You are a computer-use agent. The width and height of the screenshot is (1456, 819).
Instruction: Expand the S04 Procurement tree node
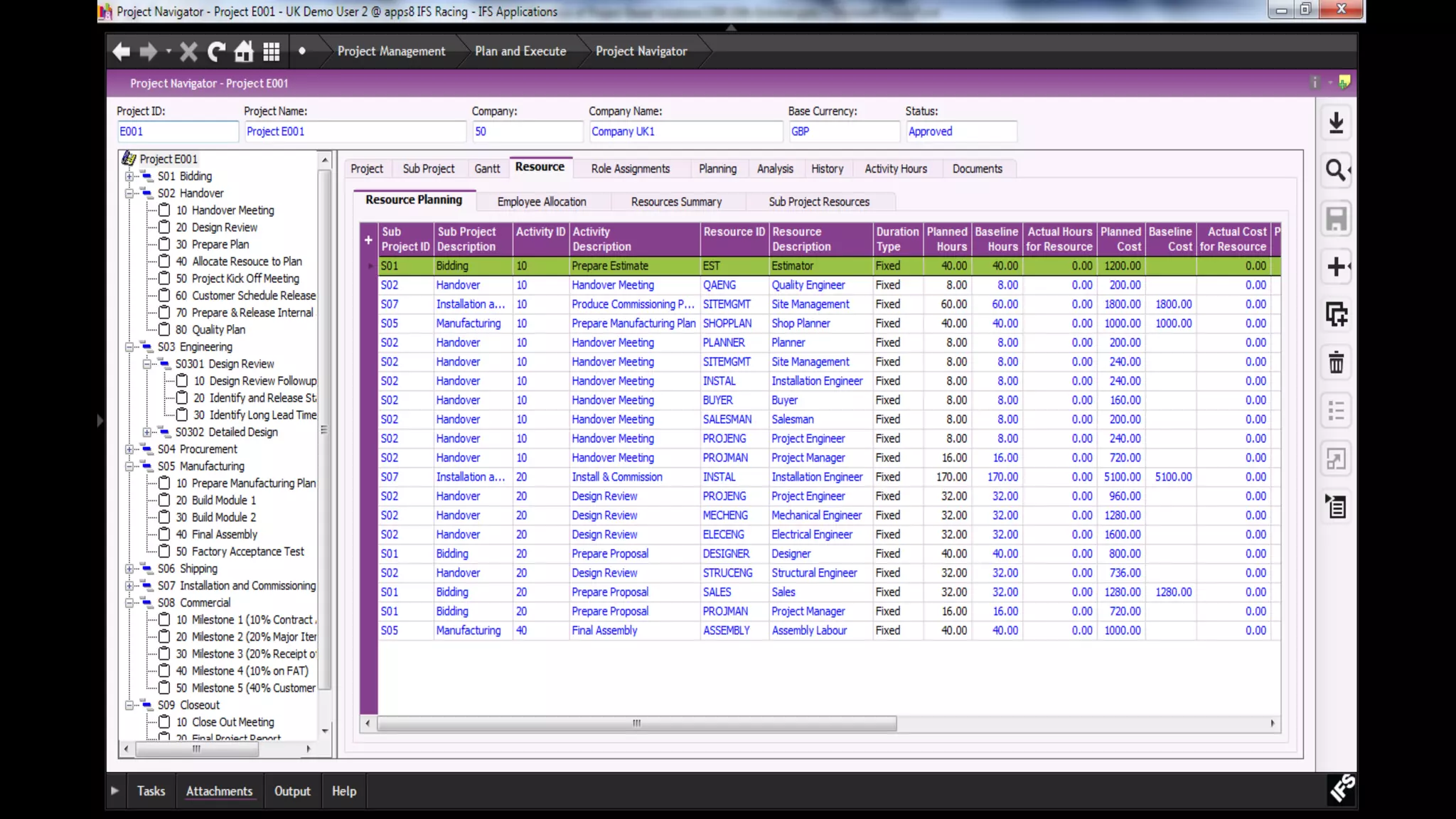click(129, 449)
